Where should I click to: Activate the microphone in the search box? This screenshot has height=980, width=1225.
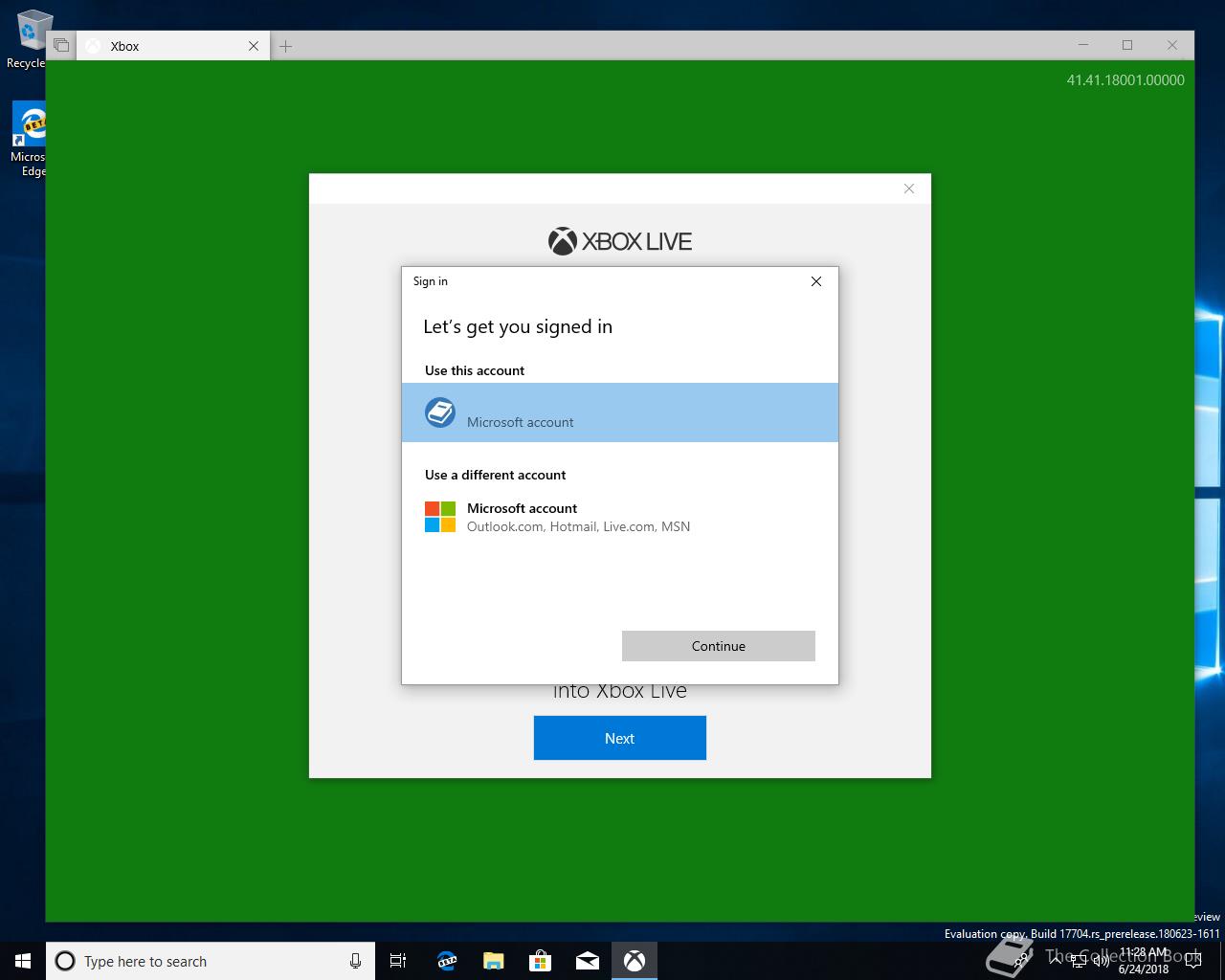click(x=355, y=961)
